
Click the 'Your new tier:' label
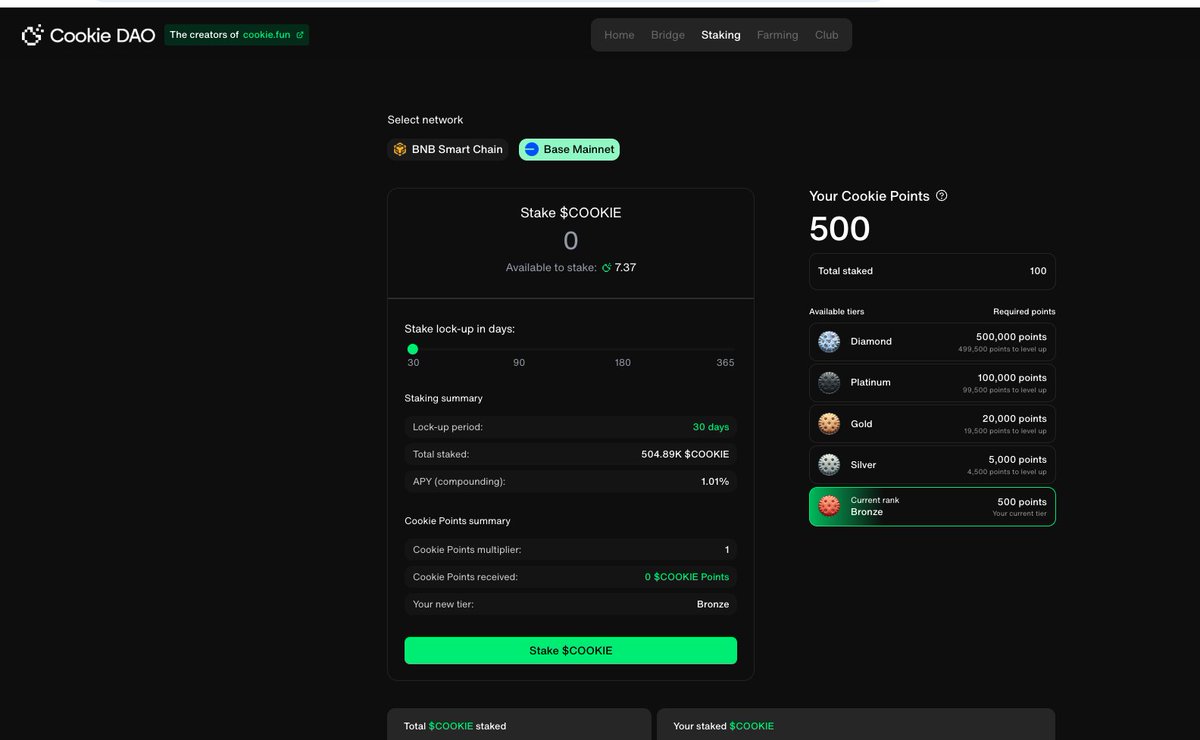pyautogui.click(x=443, y=604)
